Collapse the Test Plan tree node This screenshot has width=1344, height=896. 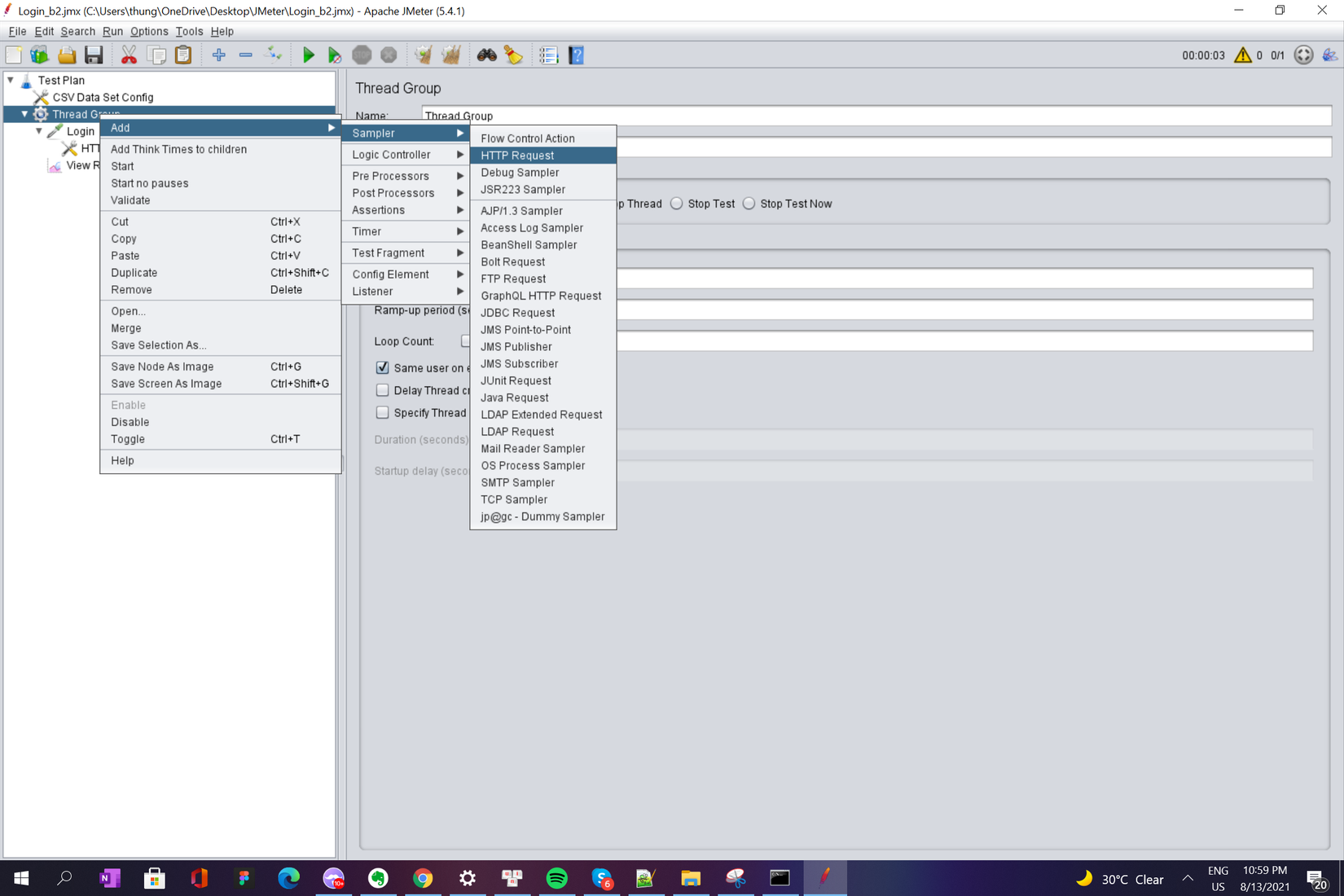pyautogui.click(x=11, y=80)
